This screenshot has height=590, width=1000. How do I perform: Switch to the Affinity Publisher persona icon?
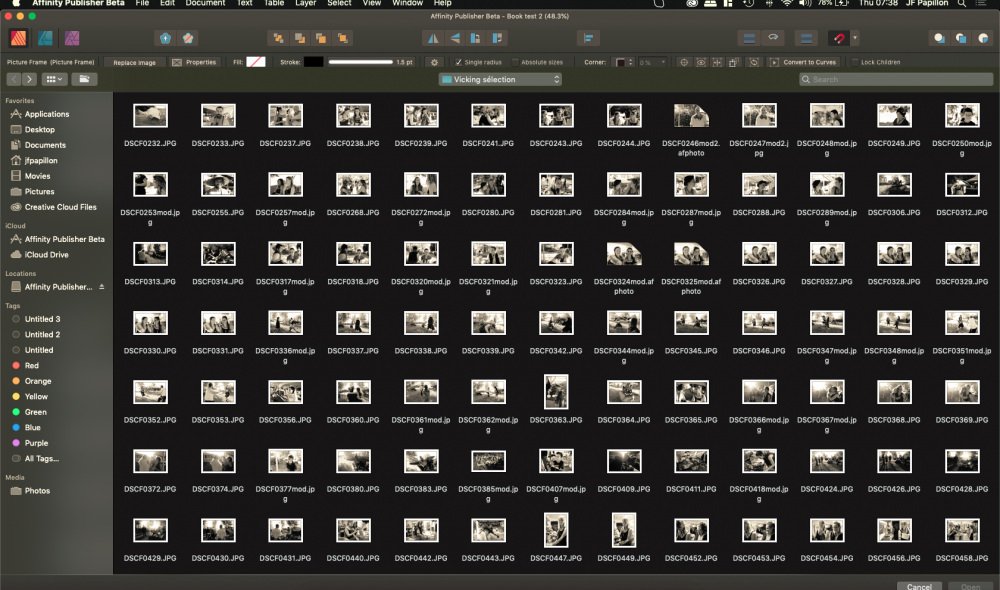18,38
